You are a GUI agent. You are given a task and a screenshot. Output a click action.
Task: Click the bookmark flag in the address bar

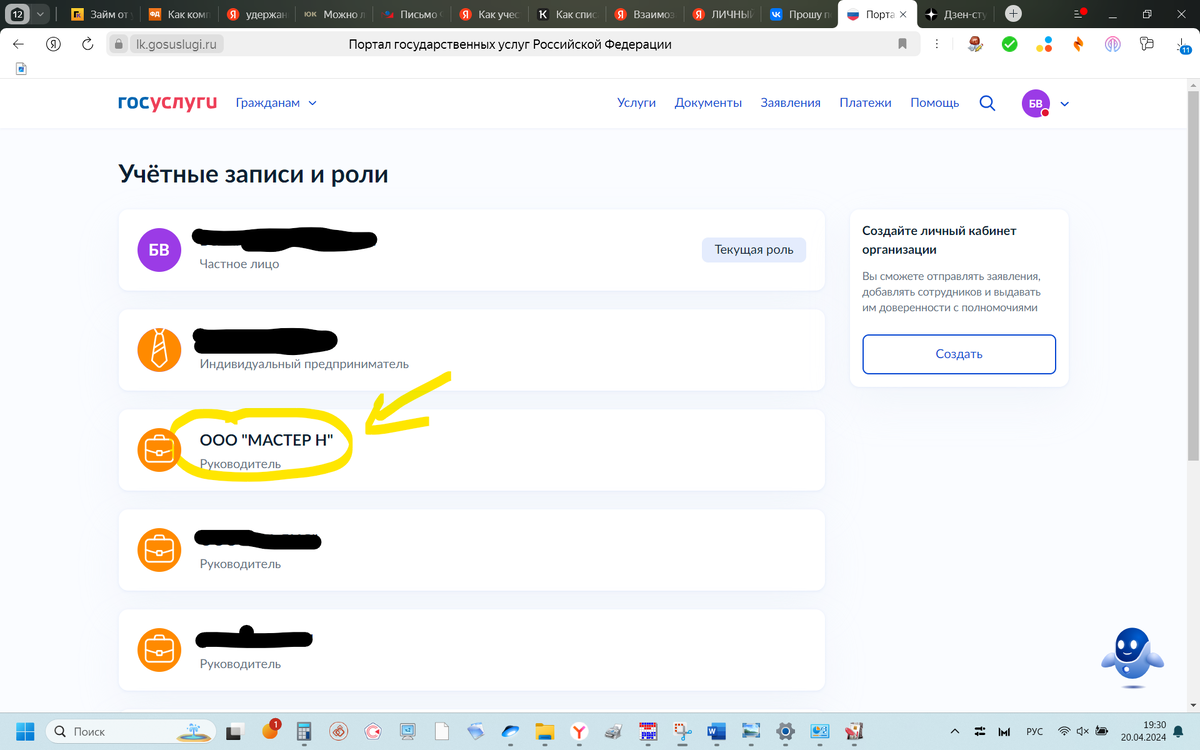(x=900, y=44)
